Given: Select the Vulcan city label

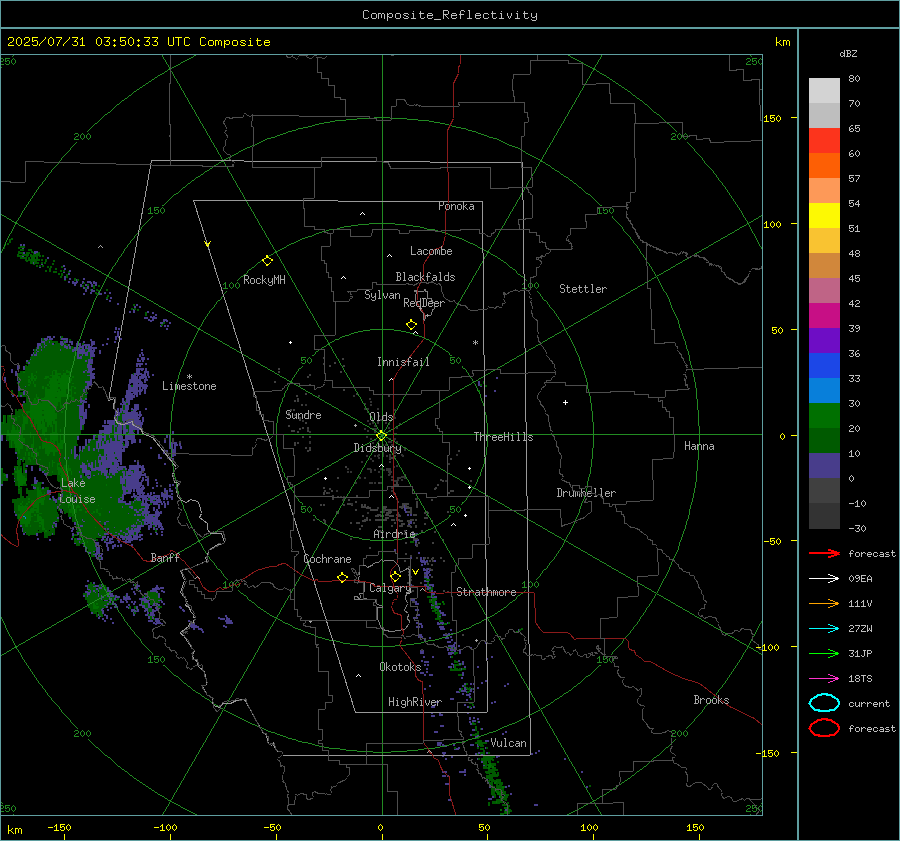Looking at the screenshot, I should click(x=508, y=743).
